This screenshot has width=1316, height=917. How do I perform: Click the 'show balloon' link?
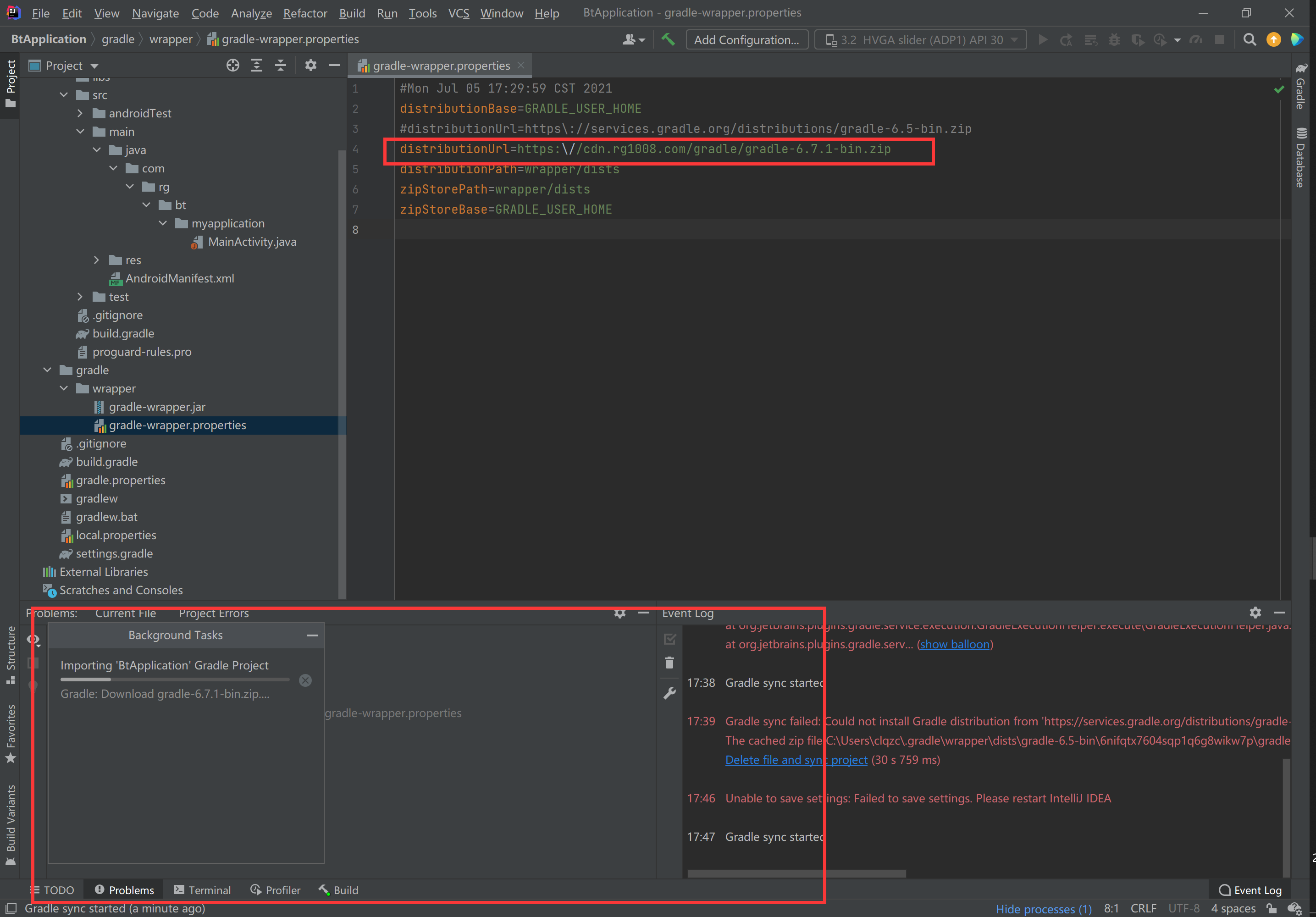(955, 644)
